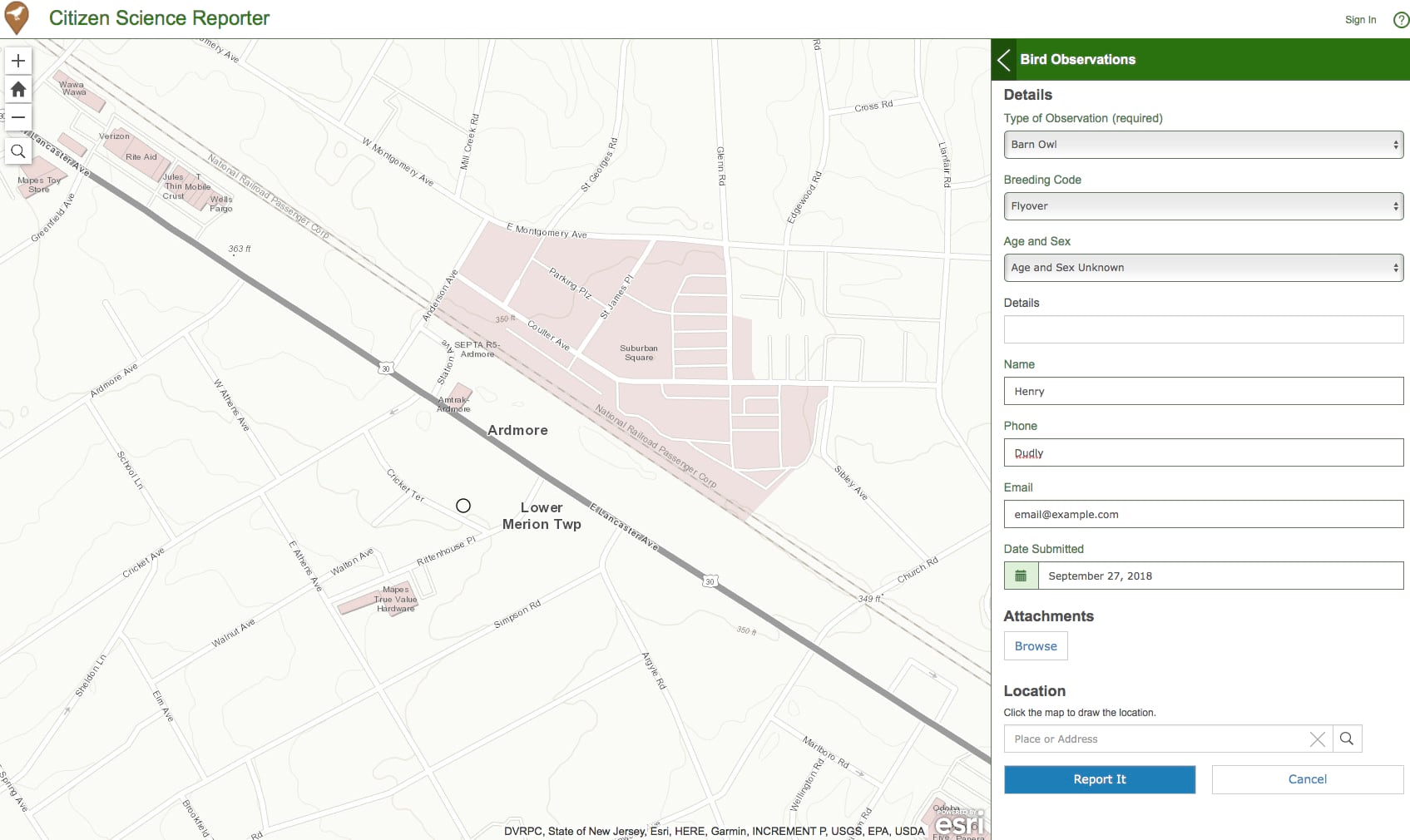The height and width of the screenshot is (840, 1410).
Task: Clear the Place or Address field
Action: (x=1317, y=739)
